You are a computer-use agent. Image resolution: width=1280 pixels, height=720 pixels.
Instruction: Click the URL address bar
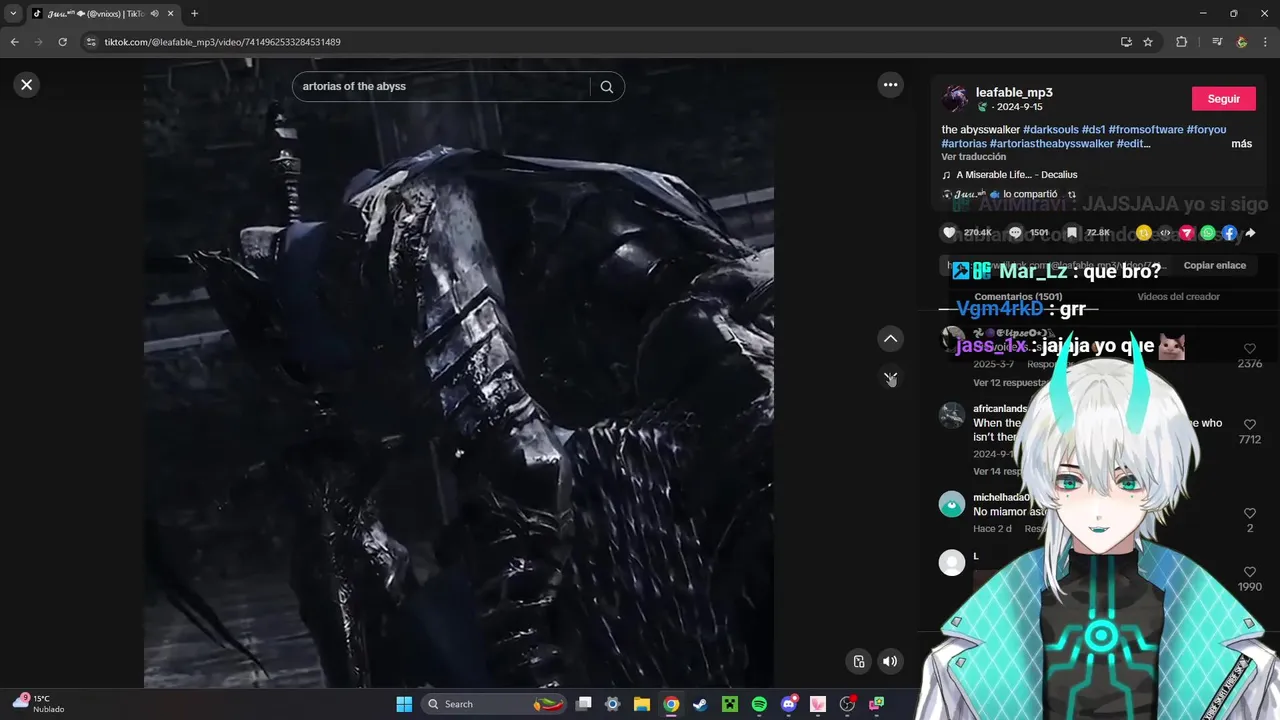[x=600, y=42]
